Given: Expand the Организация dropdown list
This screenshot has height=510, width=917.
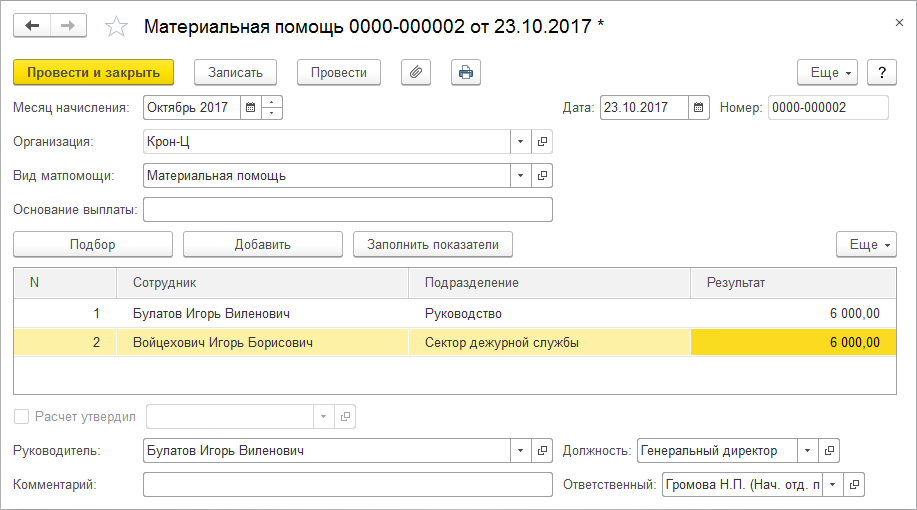Looking at the screenshot, I should pyautogui.click(x=520, y=142).
